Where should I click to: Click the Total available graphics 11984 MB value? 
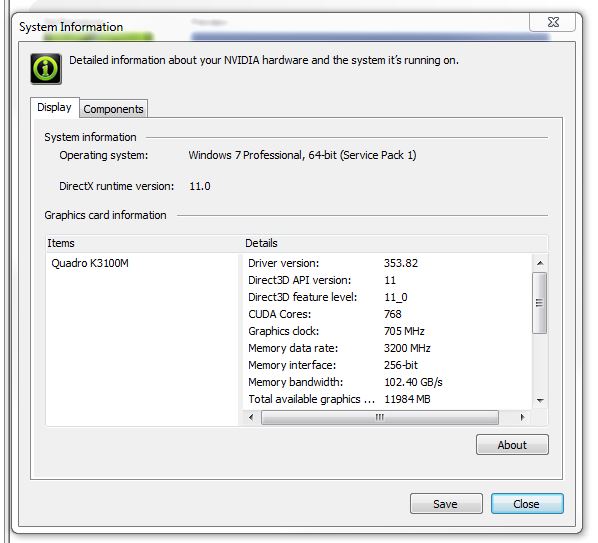click(407, 399)
